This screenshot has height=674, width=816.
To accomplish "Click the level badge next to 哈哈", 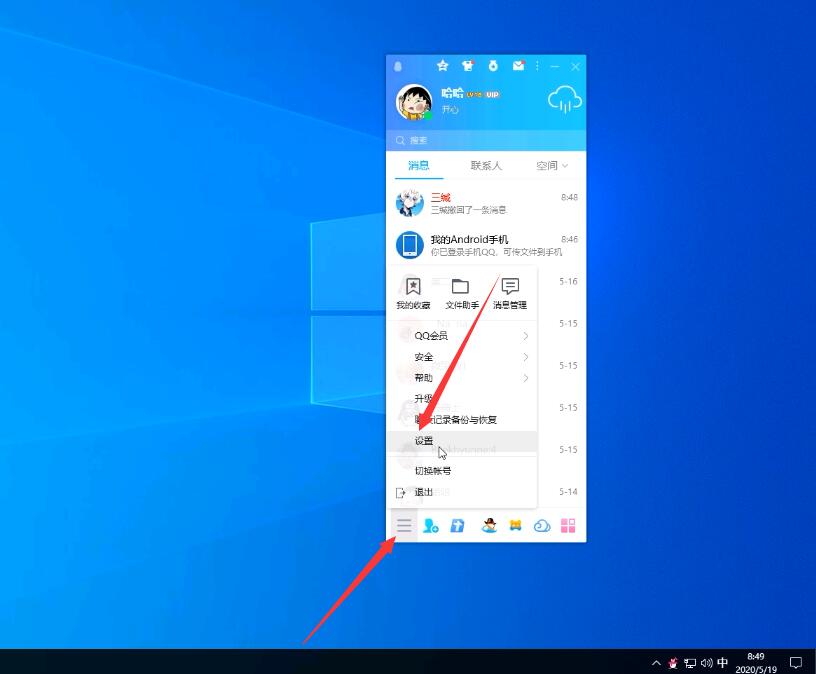I will 474,95.
